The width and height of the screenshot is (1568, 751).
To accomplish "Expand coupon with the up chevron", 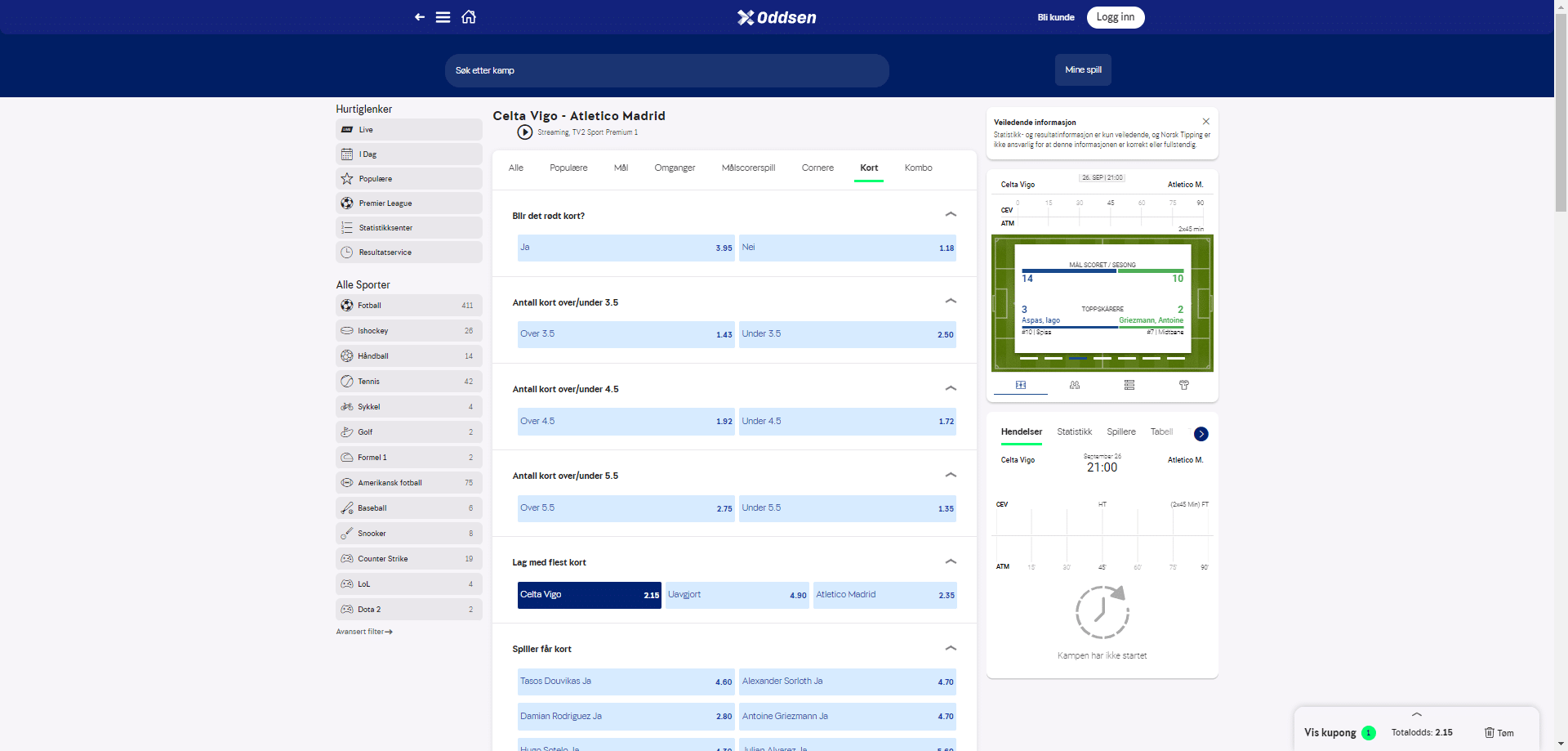I will 1417,714.
